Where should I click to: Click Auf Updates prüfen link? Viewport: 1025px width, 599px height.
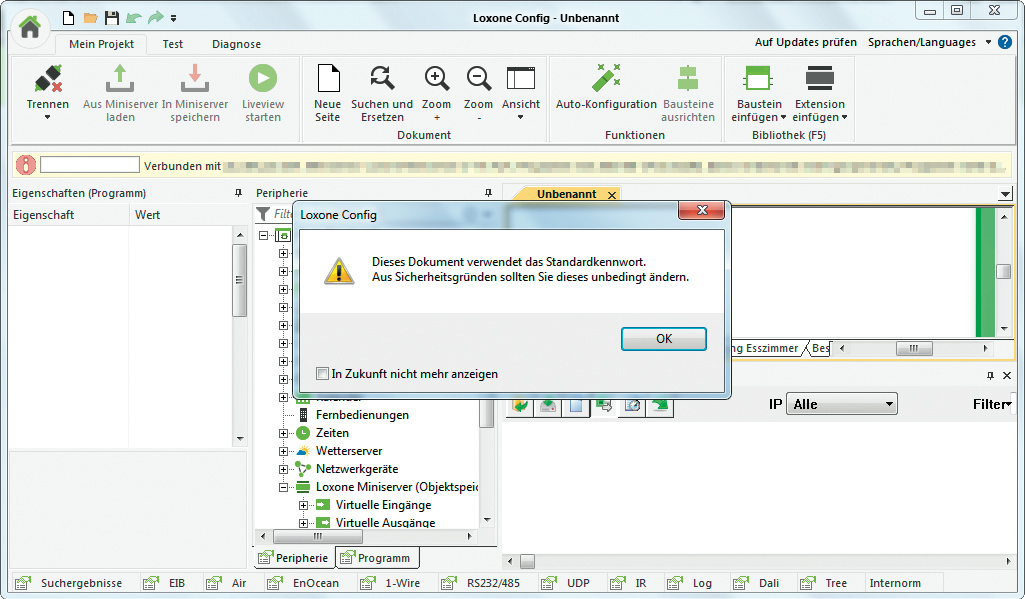805,42
